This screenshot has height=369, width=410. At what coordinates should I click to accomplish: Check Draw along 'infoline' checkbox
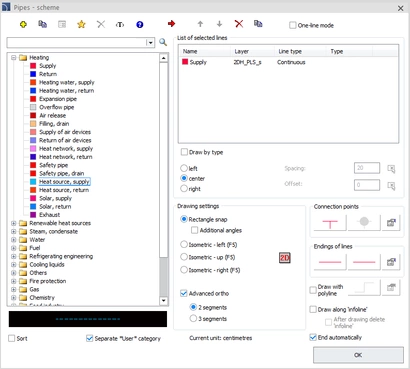pos(313,309)
